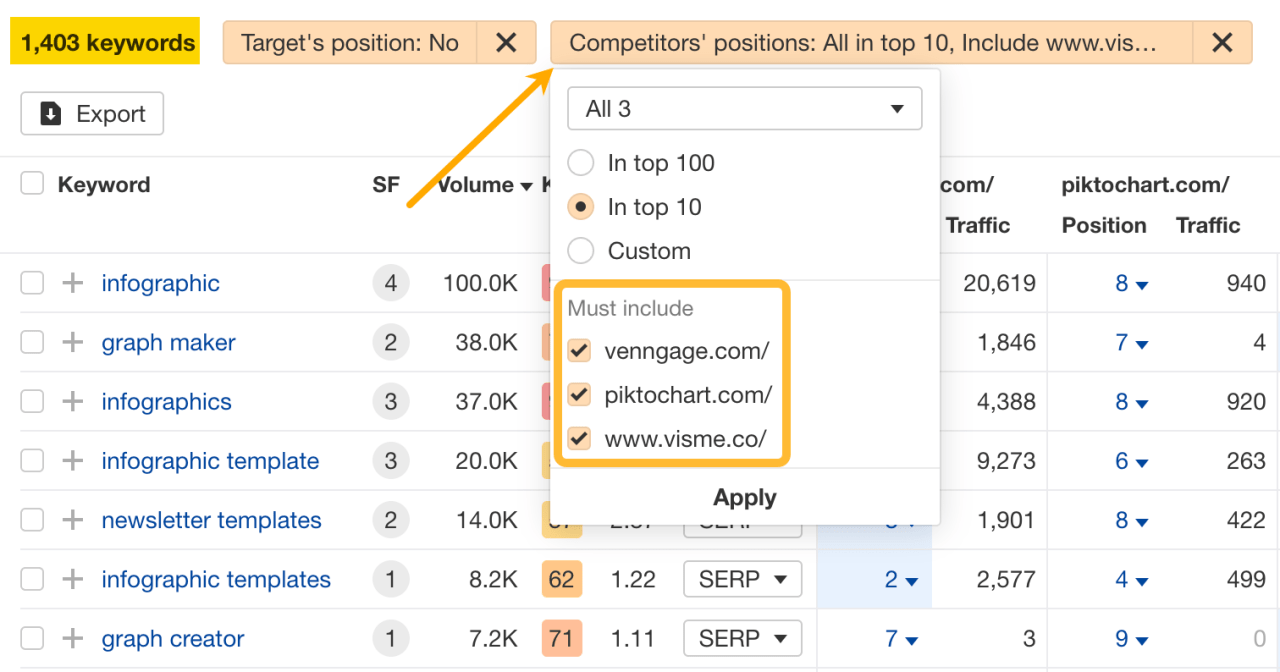
Task: Uncheck the piktochart.com/ checkbox
Action: pos(578,394)
